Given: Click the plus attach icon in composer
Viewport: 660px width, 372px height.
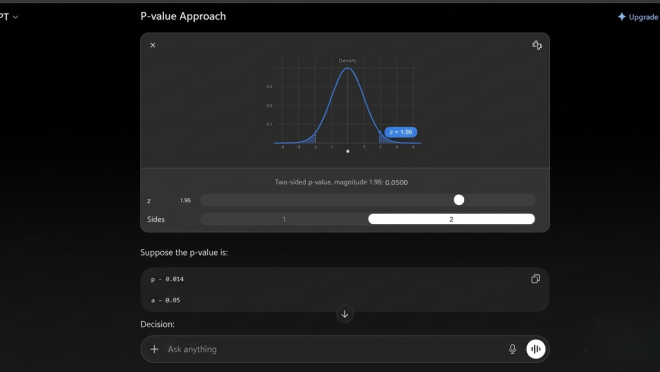Looking at the screenshot, I should coord(154,349).
